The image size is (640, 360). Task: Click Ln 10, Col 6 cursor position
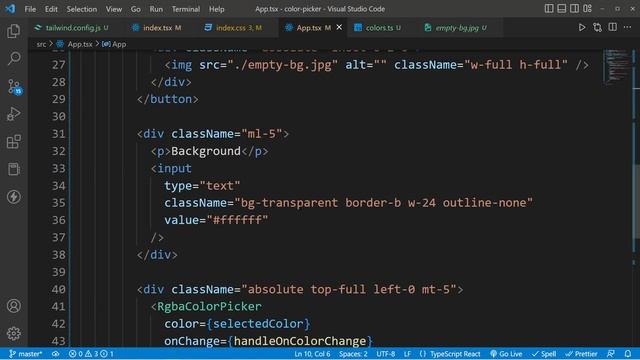click(x=312, y=353)
